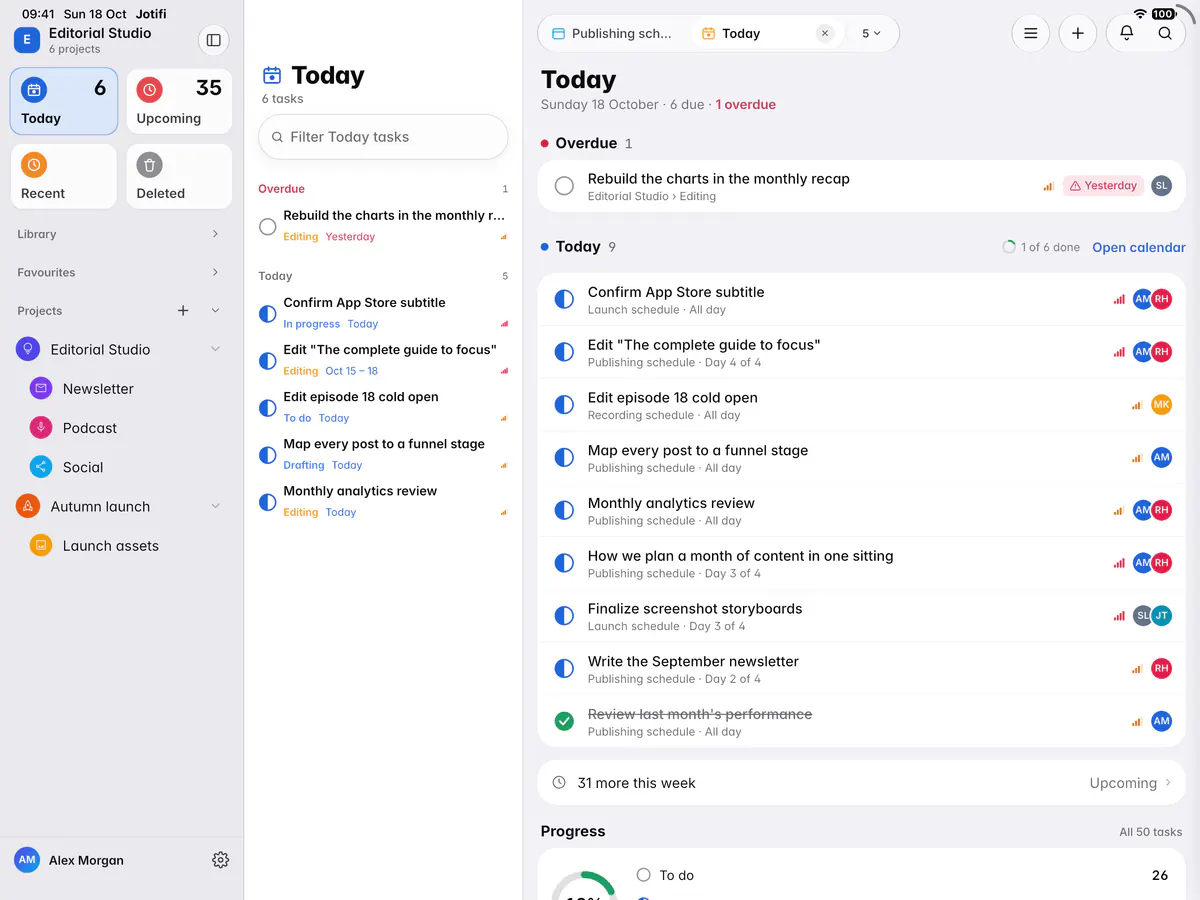1200x900 pixels.
Task: Collapse the Projects section chevron
Action: [215, 311]
